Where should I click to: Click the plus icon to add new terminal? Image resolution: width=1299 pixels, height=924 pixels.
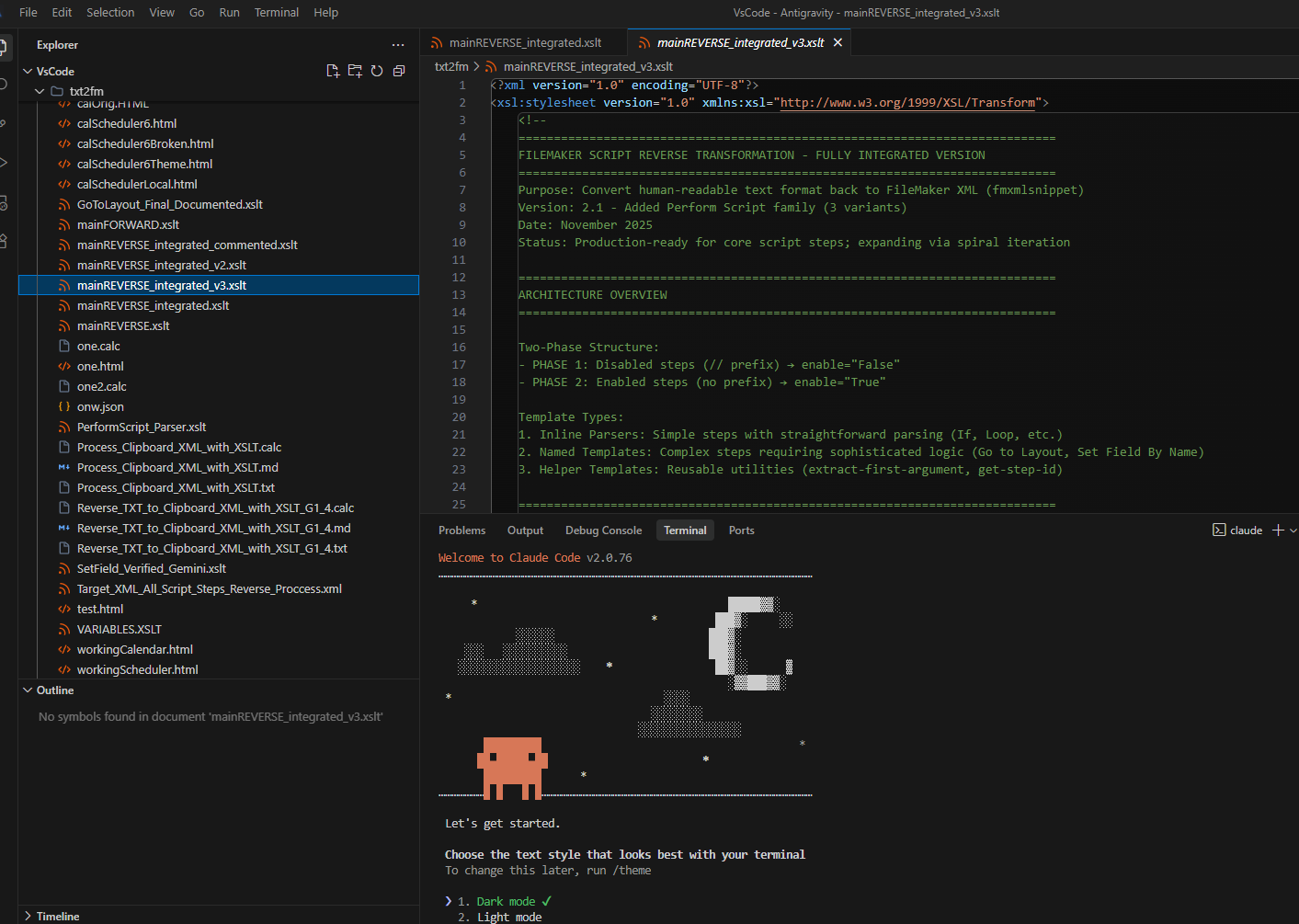pos(1277,530)
